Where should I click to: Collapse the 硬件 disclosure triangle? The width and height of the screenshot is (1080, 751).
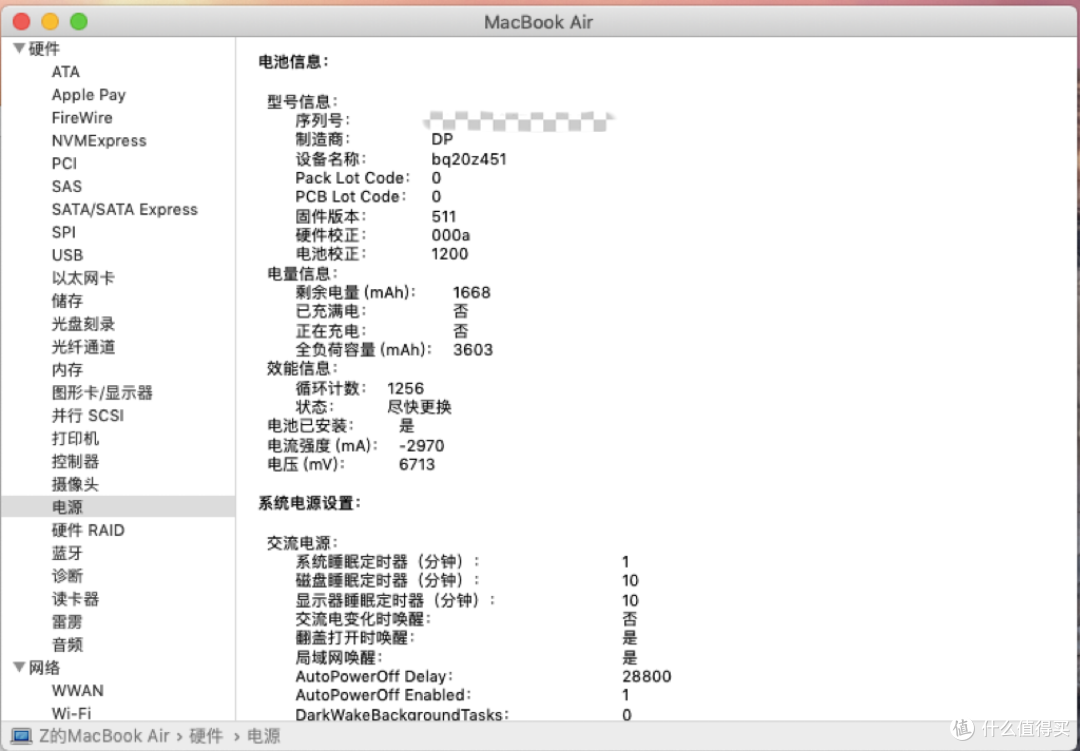[19, 49]
